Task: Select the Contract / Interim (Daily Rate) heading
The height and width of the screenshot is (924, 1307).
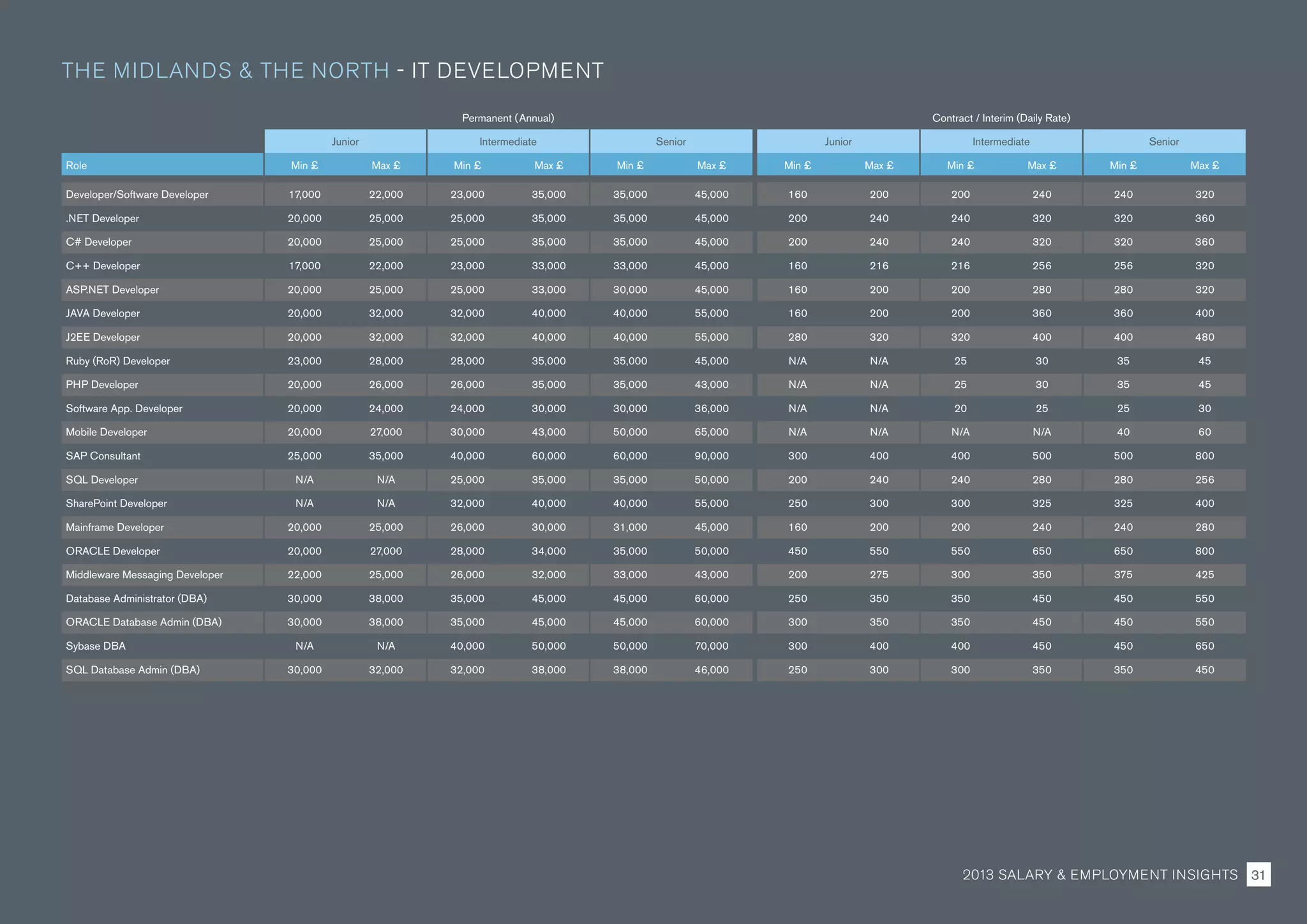Action: coord(1001,118)
